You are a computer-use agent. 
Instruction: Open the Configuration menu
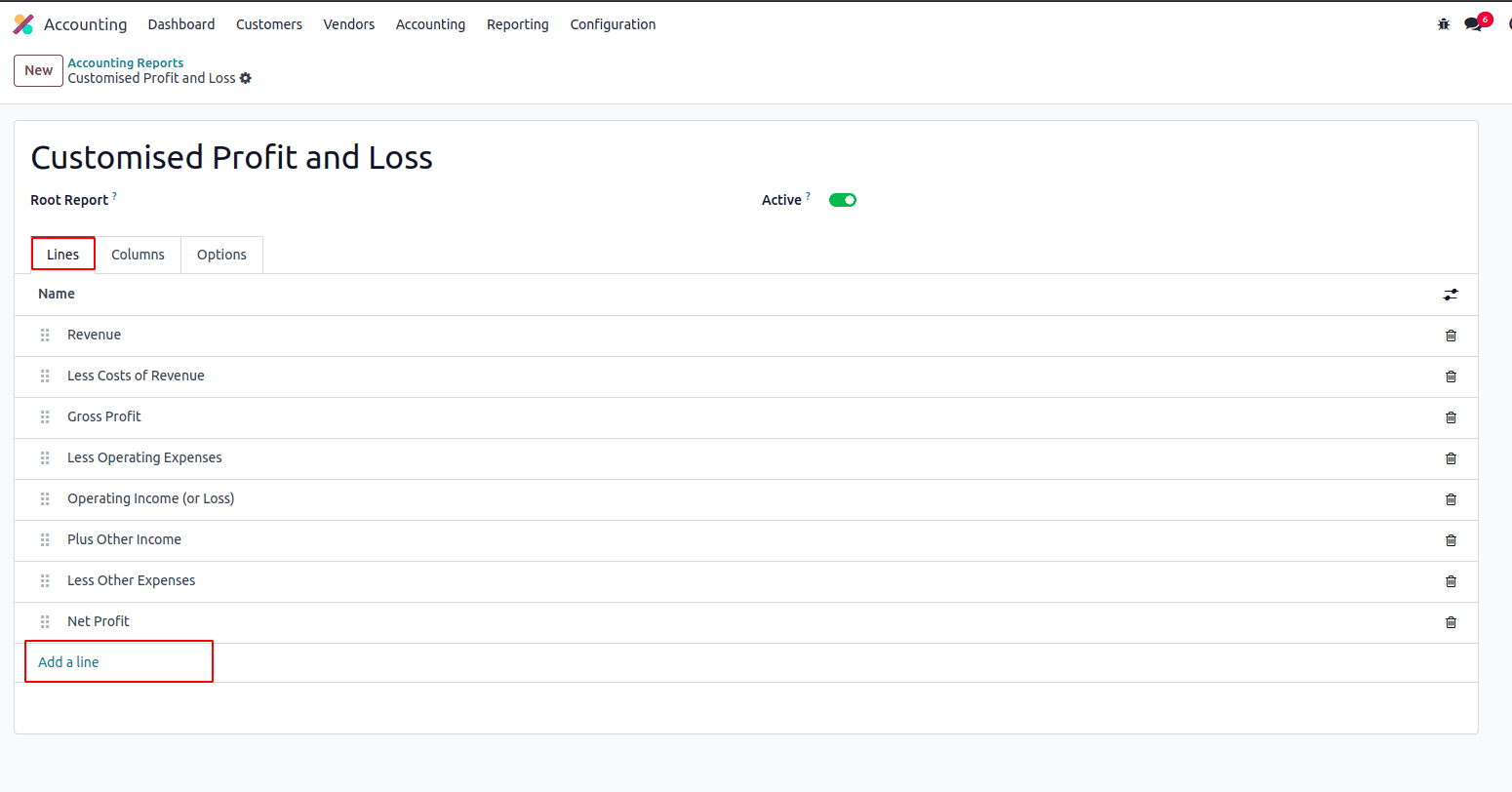click(x=613, y=24)
